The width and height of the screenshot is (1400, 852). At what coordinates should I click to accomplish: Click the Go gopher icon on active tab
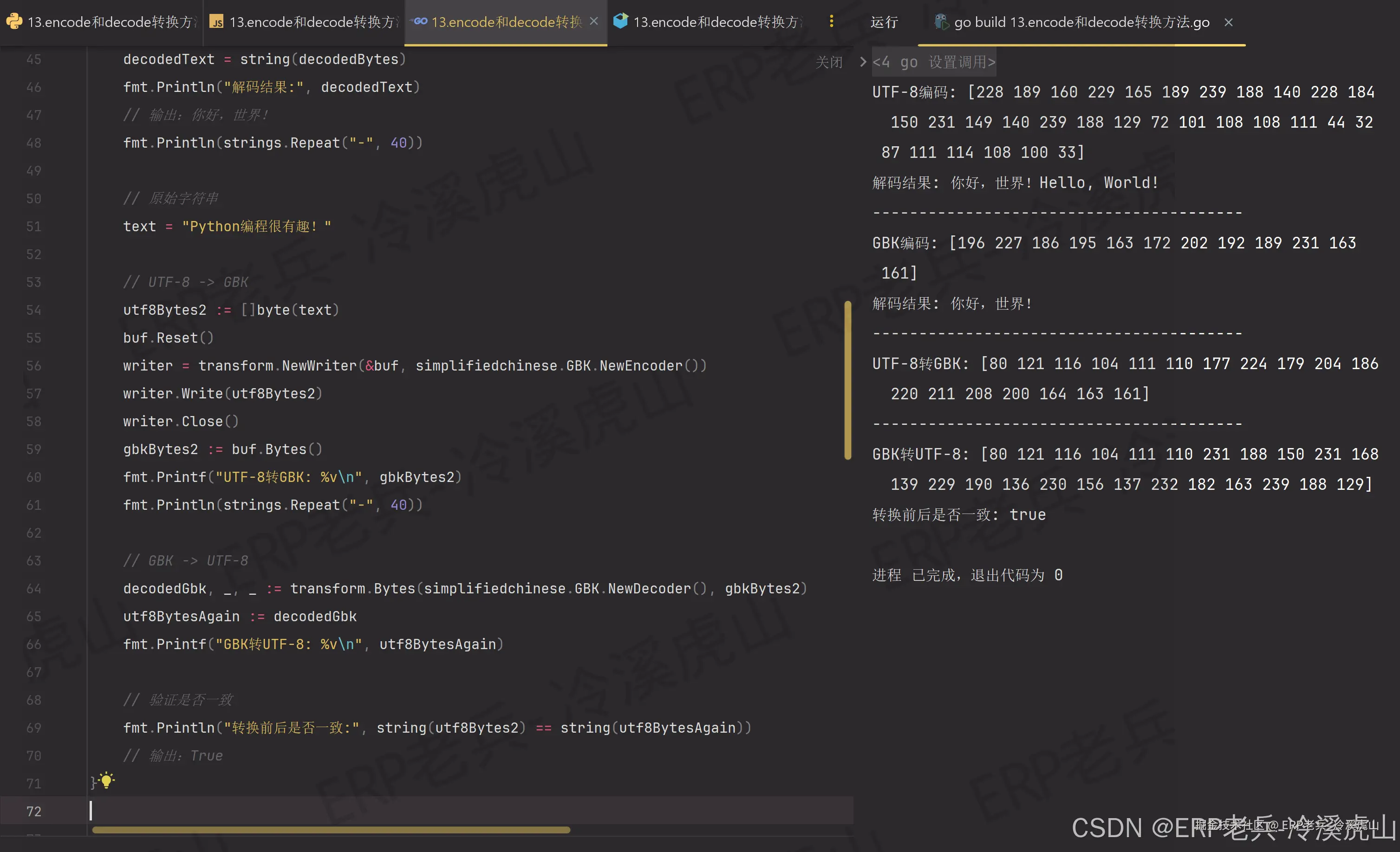pos(420,21)
